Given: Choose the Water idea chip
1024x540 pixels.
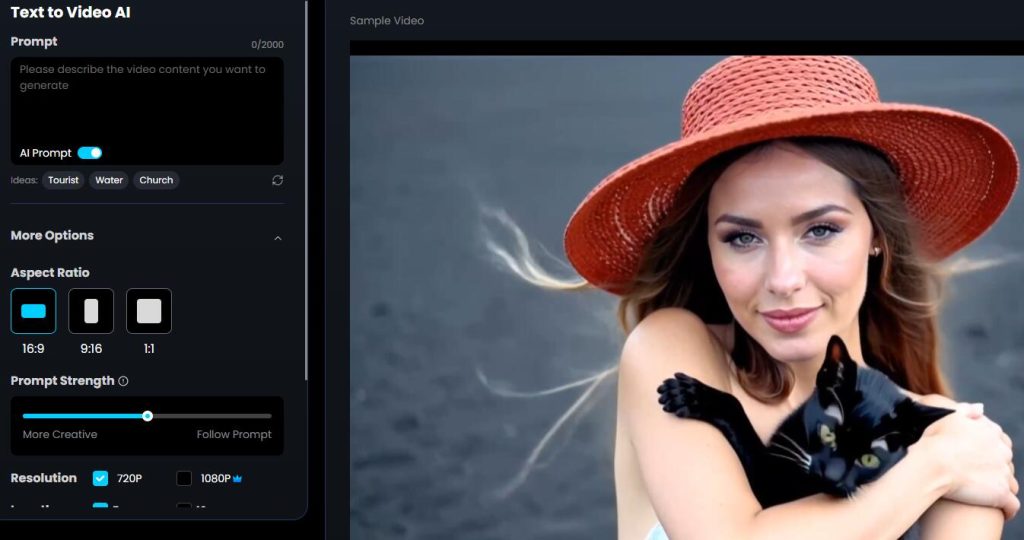Looking at the screenshot, I should (x=109, y=180).
